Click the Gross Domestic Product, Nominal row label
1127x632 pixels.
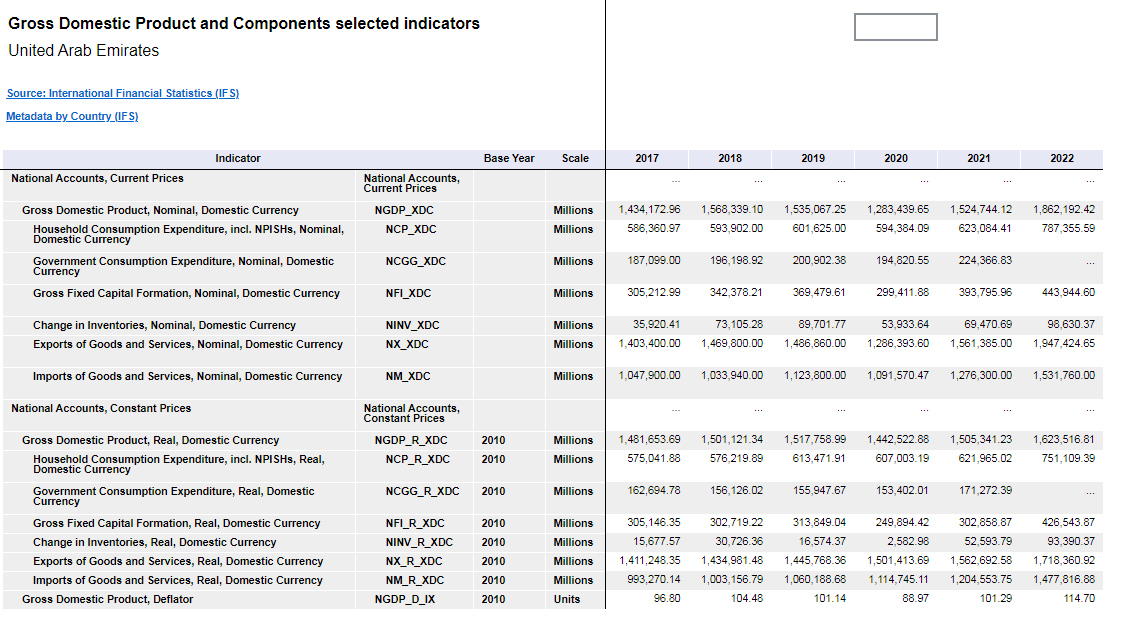tap(160, 210)
